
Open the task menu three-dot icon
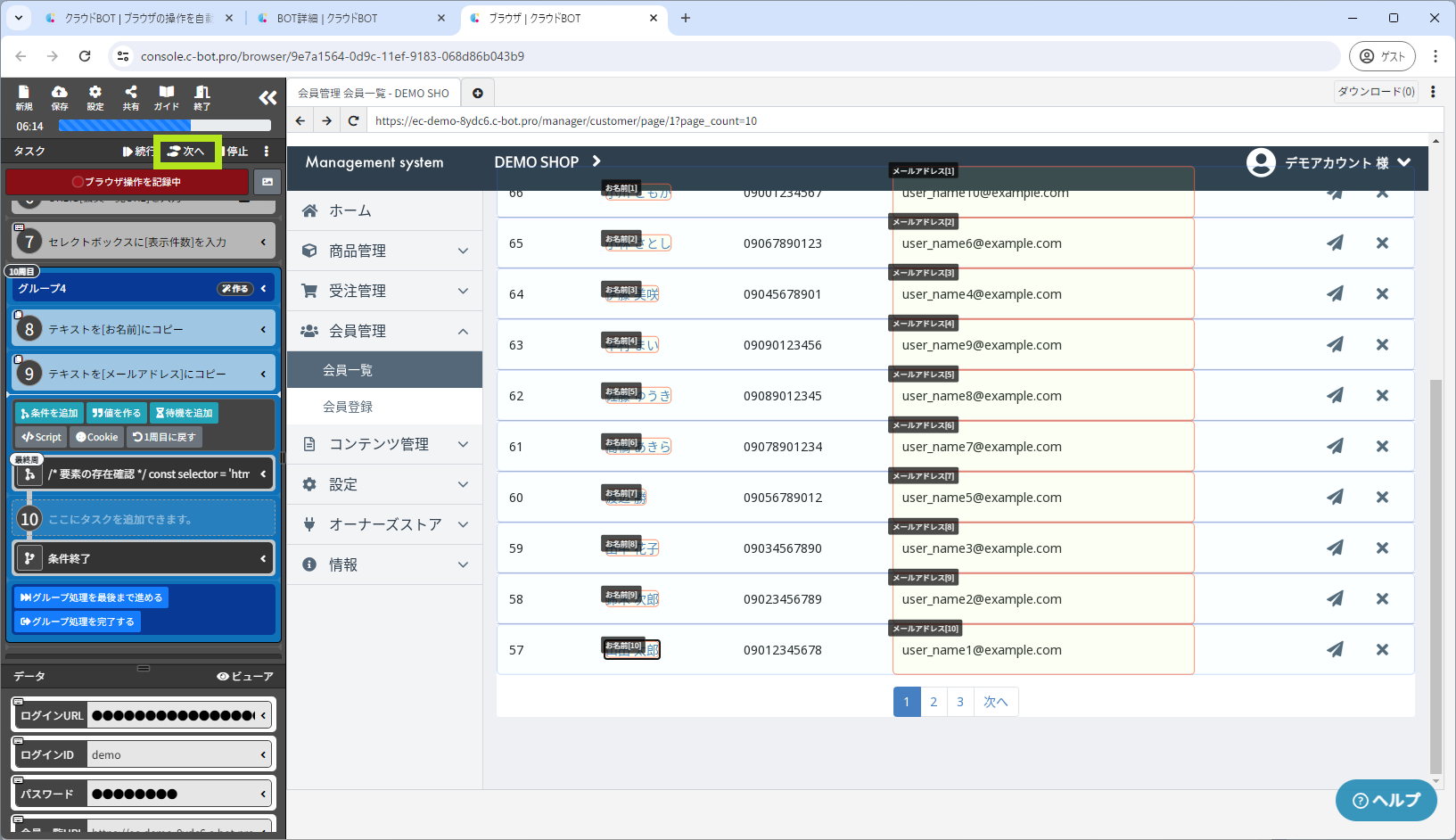[x=267, y=152]
